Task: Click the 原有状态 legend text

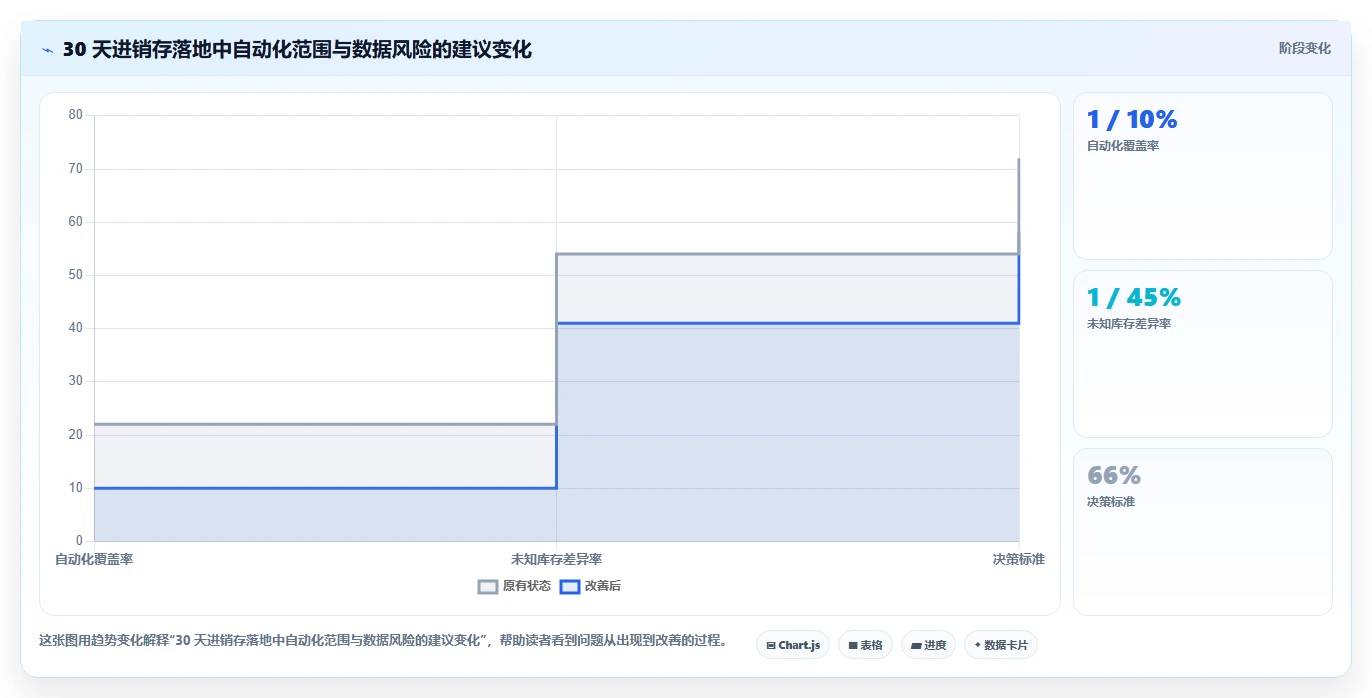Action: [x=527, y=586]
